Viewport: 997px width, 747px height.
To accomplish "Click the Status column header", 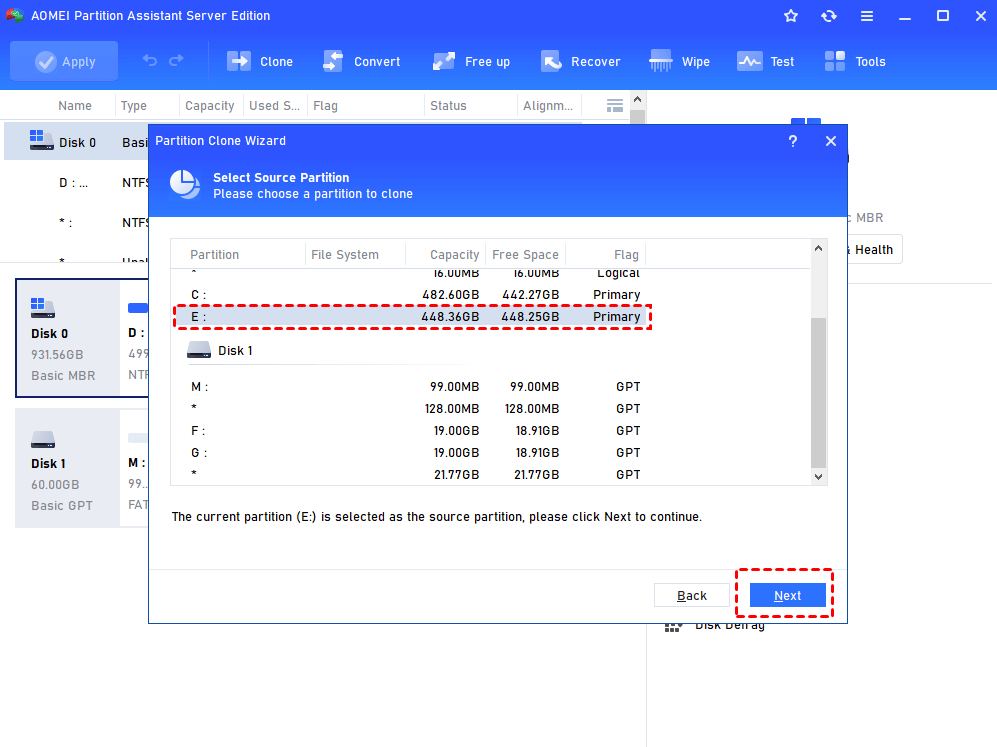I will coord(448,106).
